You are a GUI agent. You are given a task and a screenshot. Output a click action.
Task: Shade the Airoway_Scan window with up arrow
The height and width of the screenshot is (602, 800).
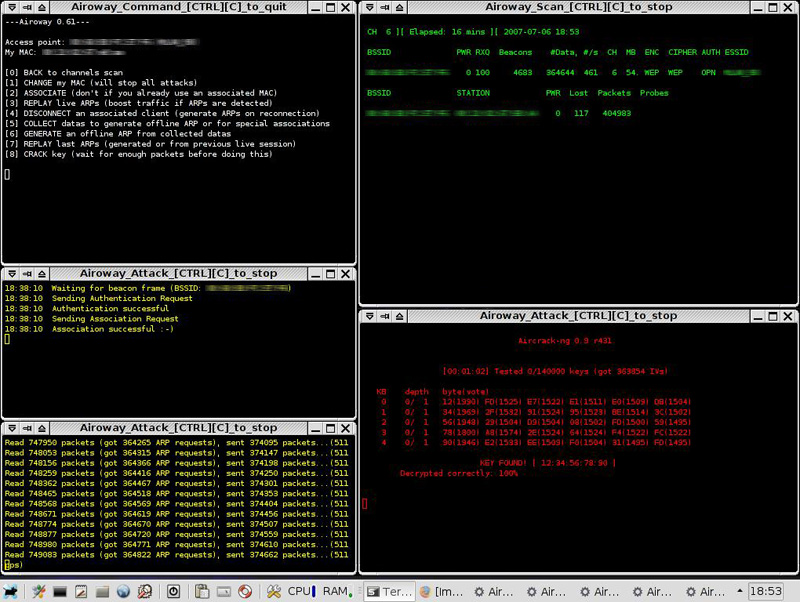coord(399,7)
